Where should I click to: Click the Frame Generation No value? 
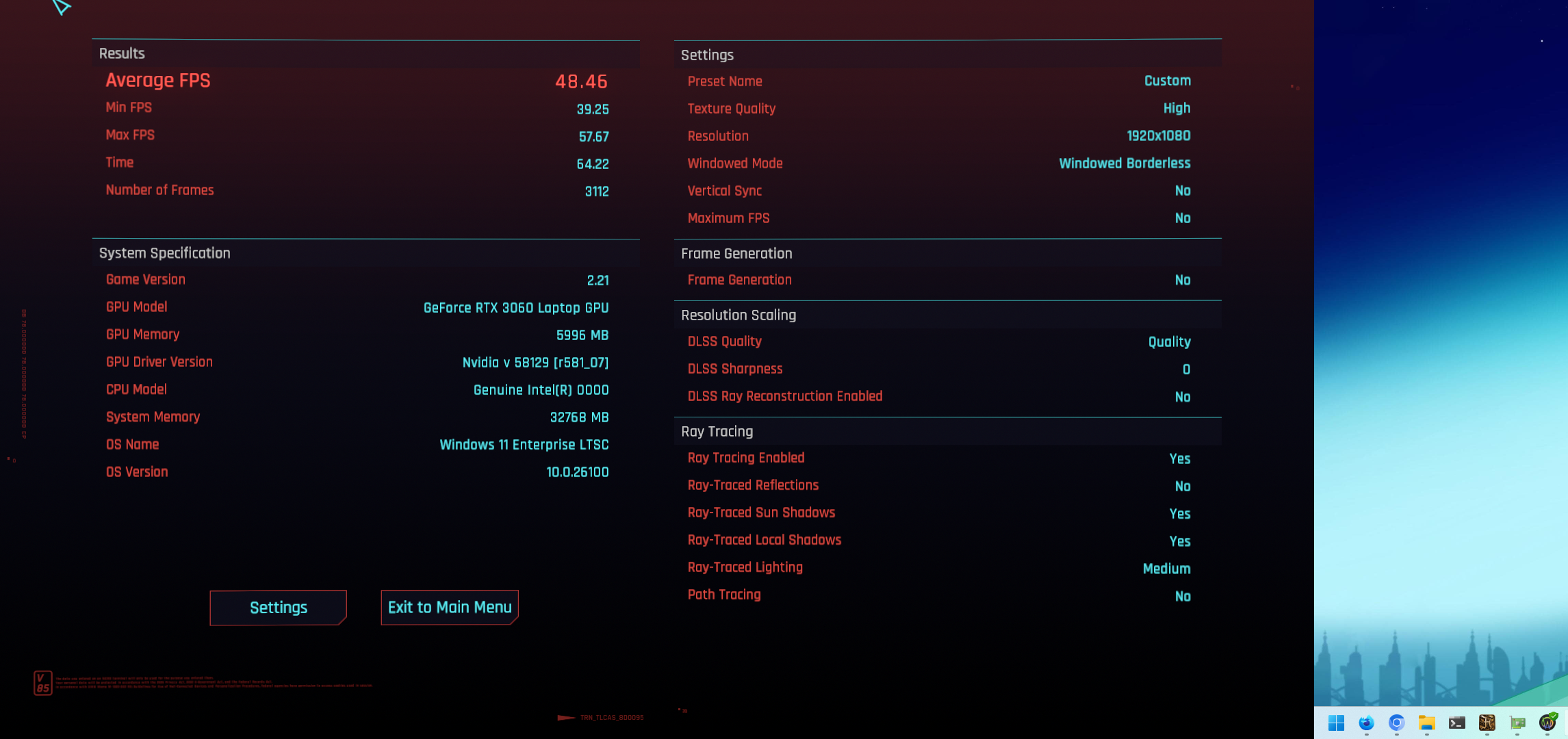click(x=1182, y=280)
